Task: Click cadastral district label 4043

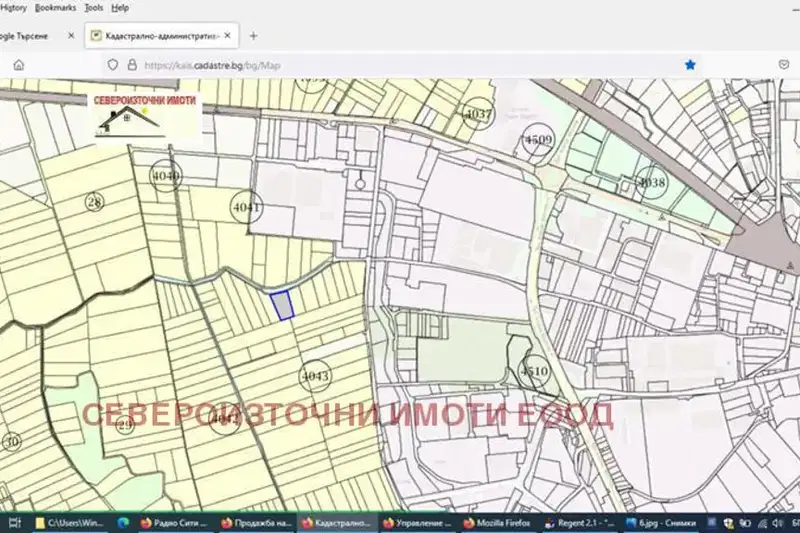Action: point(315,376)
